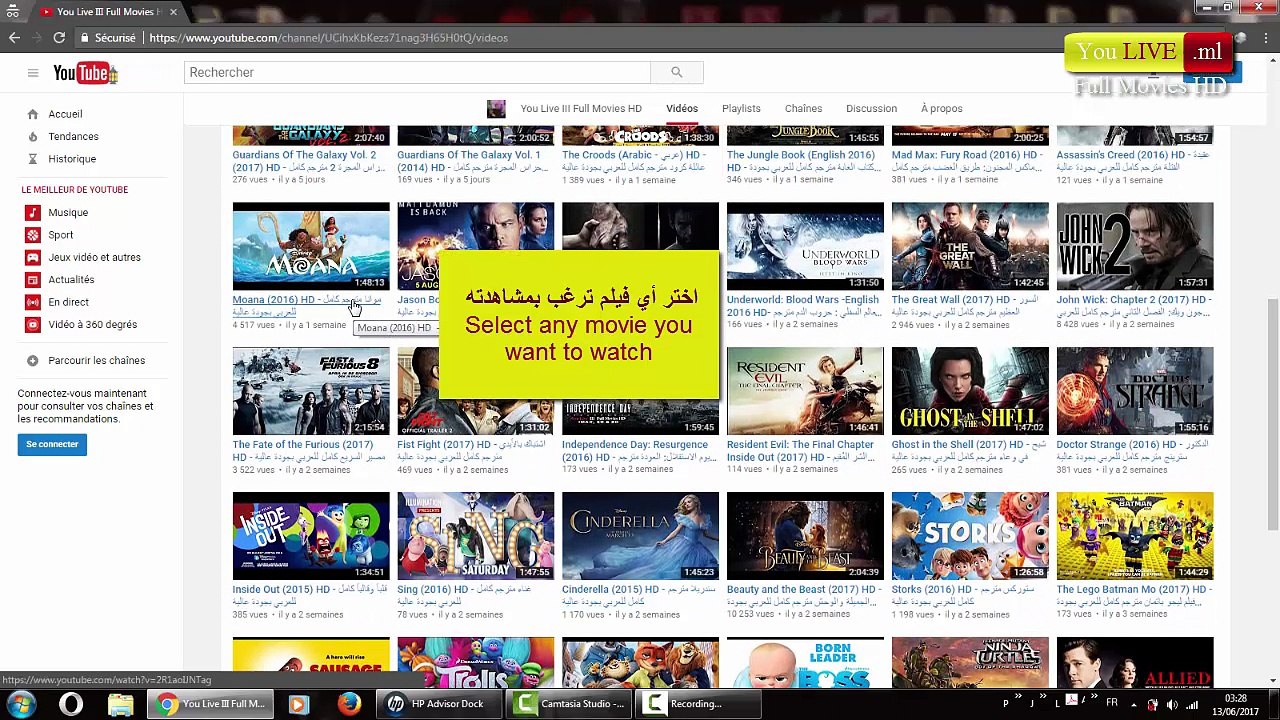Switch to the Vidéos tab
Screen dimensions: 1280x720
point(682,109)
